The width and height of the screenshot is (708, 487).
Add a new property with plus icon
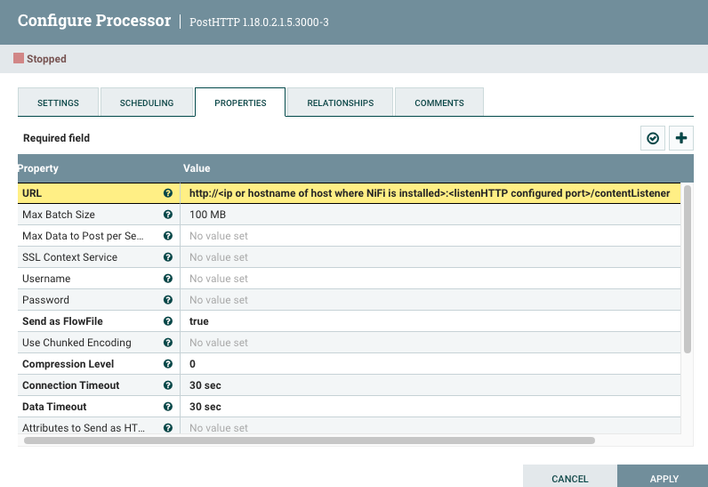(x=681, y=138)
